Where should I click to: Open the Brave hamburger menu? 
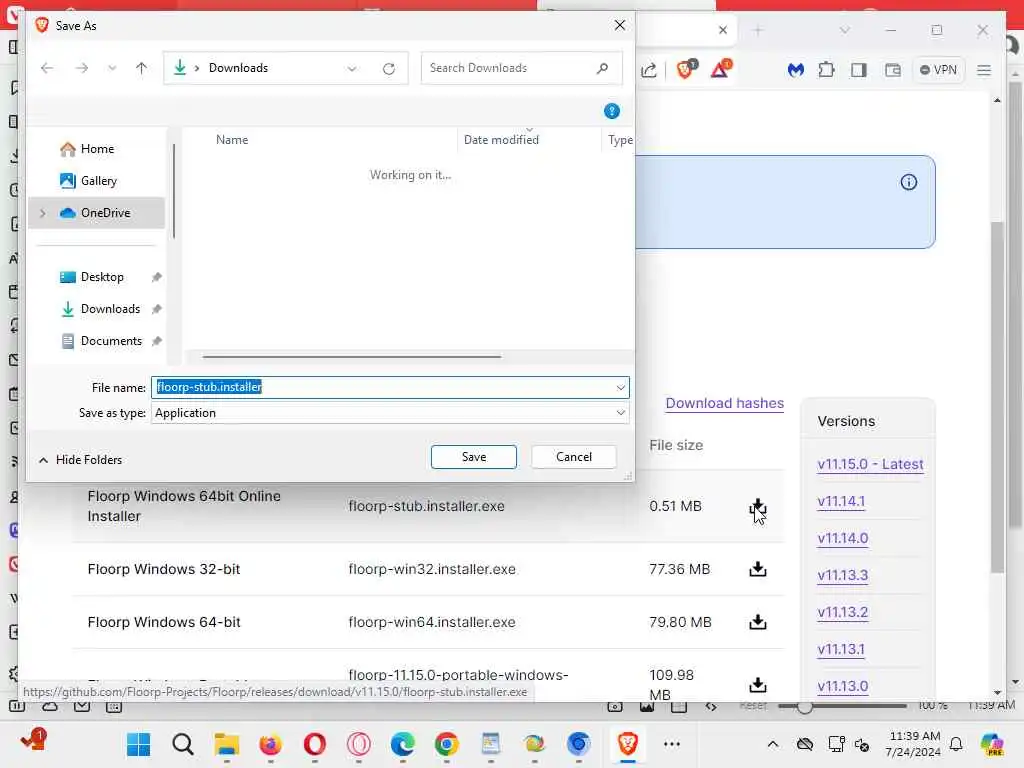coord(984,70)
